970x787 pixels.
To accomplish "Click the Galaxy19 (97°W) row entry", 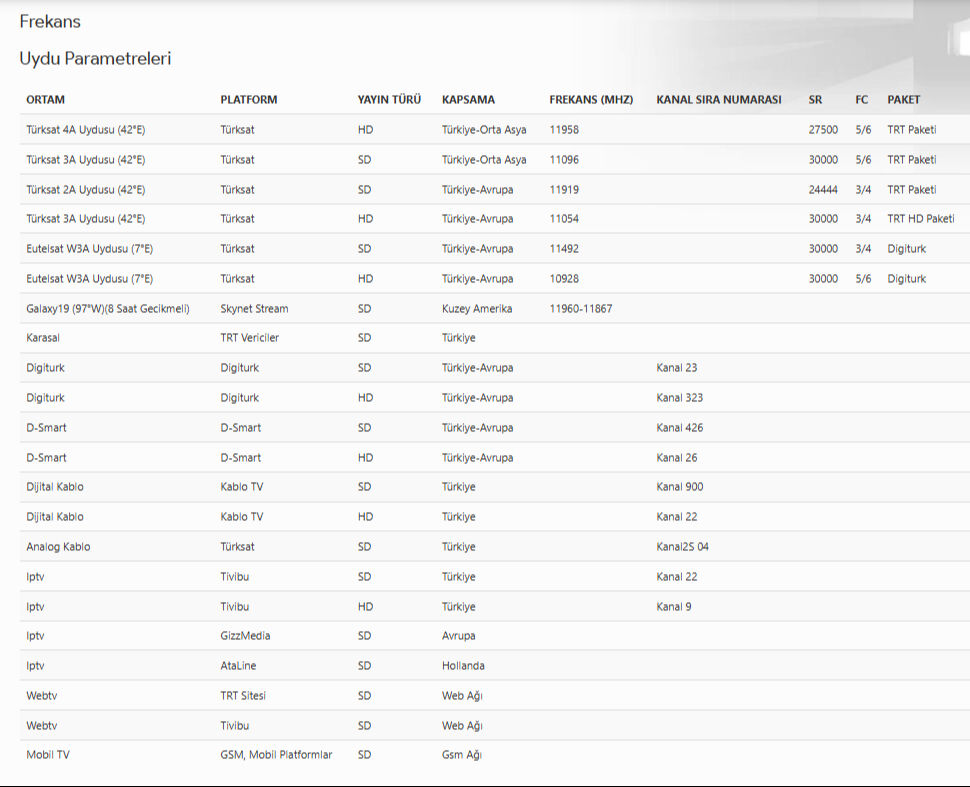I will (x=107, y=309).
